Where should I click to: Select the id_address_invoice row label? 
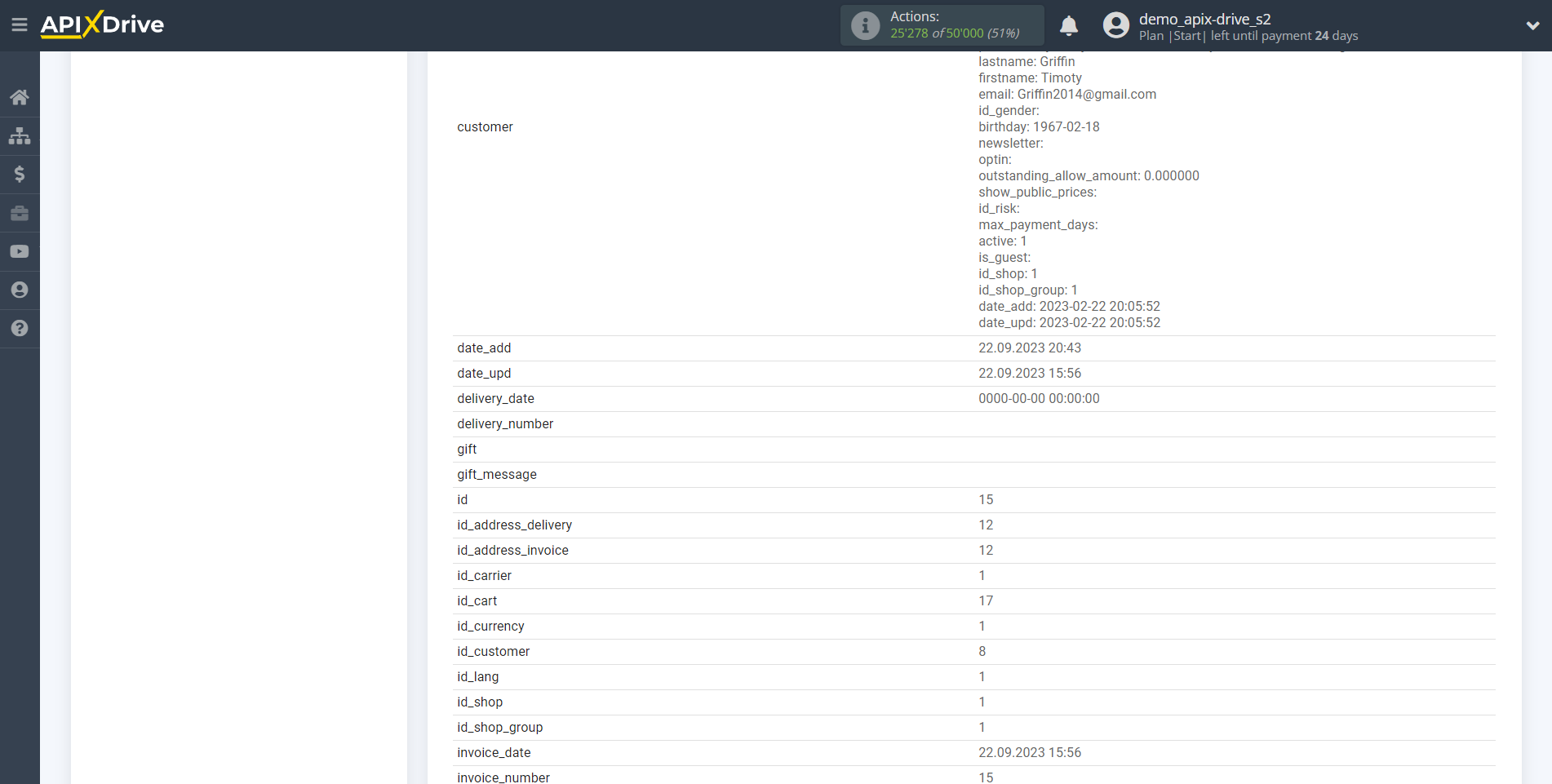click(512, 550)
